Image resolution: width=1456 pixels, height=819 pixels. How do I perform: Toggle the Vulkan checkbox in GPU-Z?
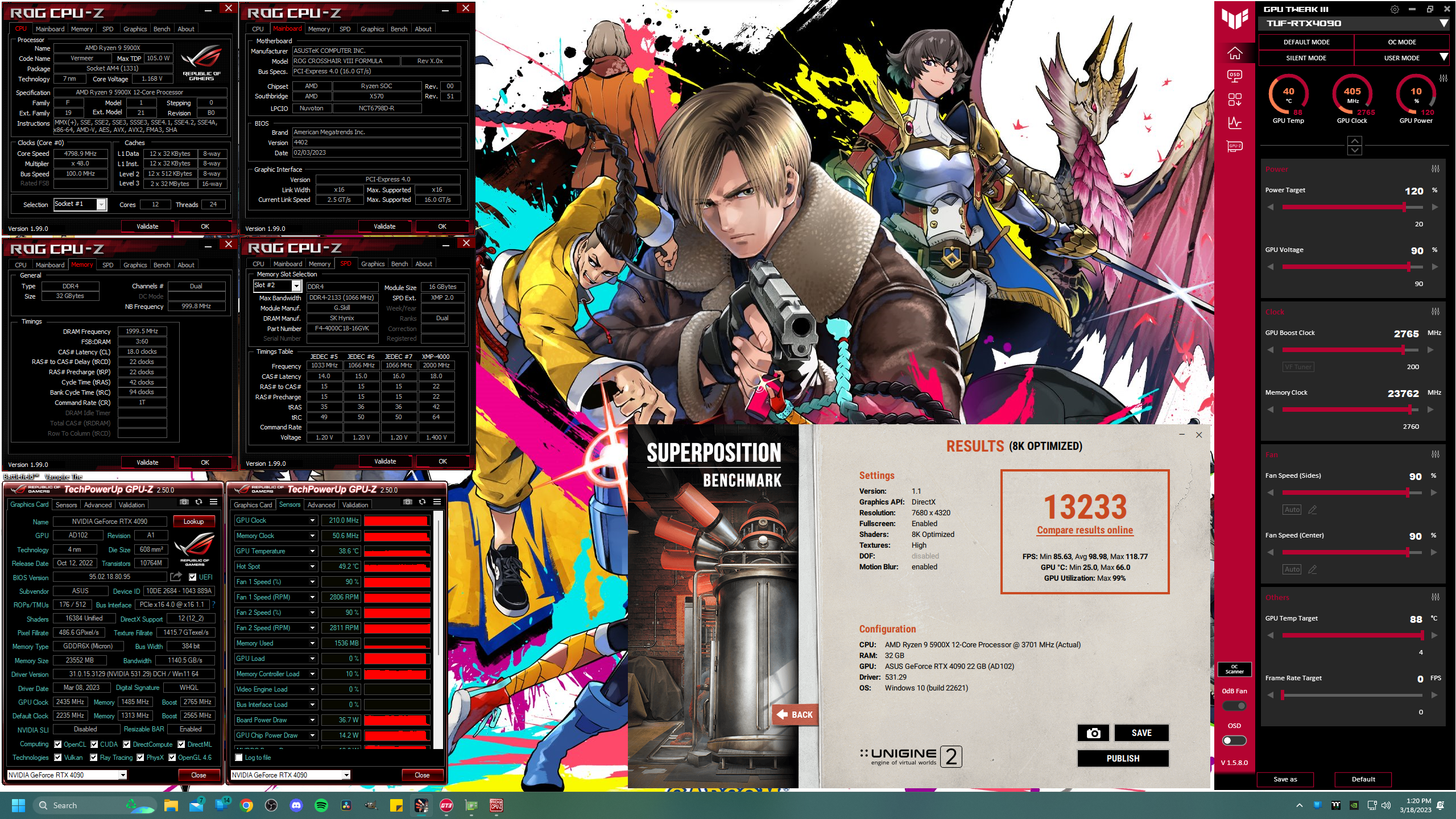[x=57, y=758]
